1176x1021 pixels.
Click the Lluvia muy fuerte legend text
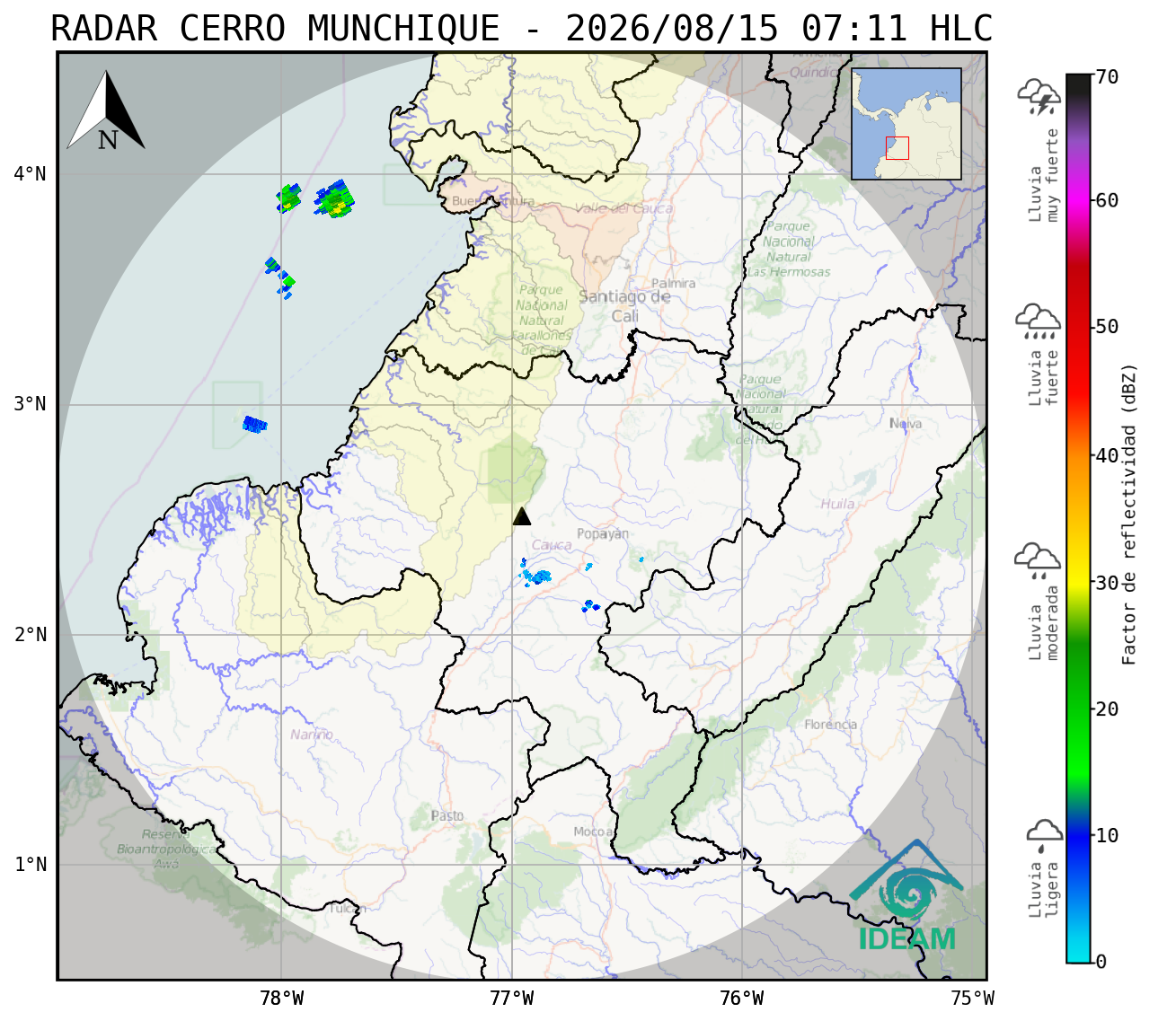point(1045,175)
